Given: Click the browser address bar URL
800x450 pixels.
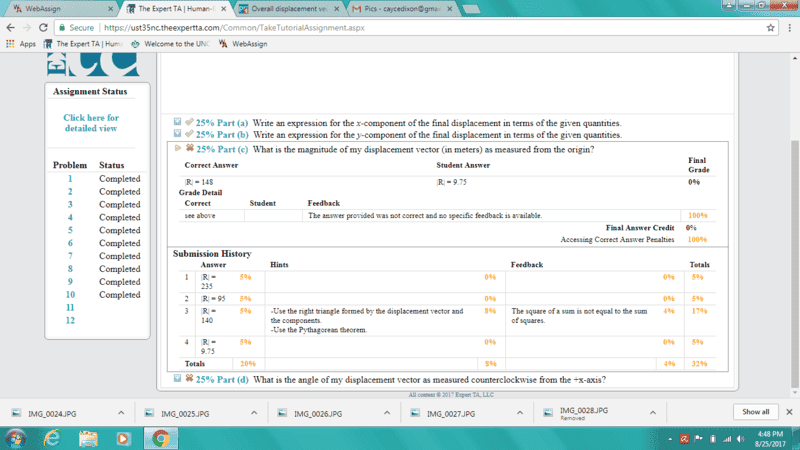Looking at the screenshot, I should 232,28.
